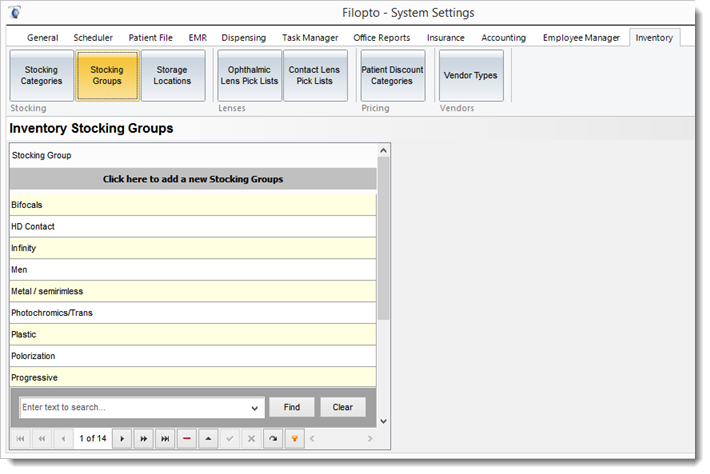Switch to the Scheduler tab

[93, 38]
